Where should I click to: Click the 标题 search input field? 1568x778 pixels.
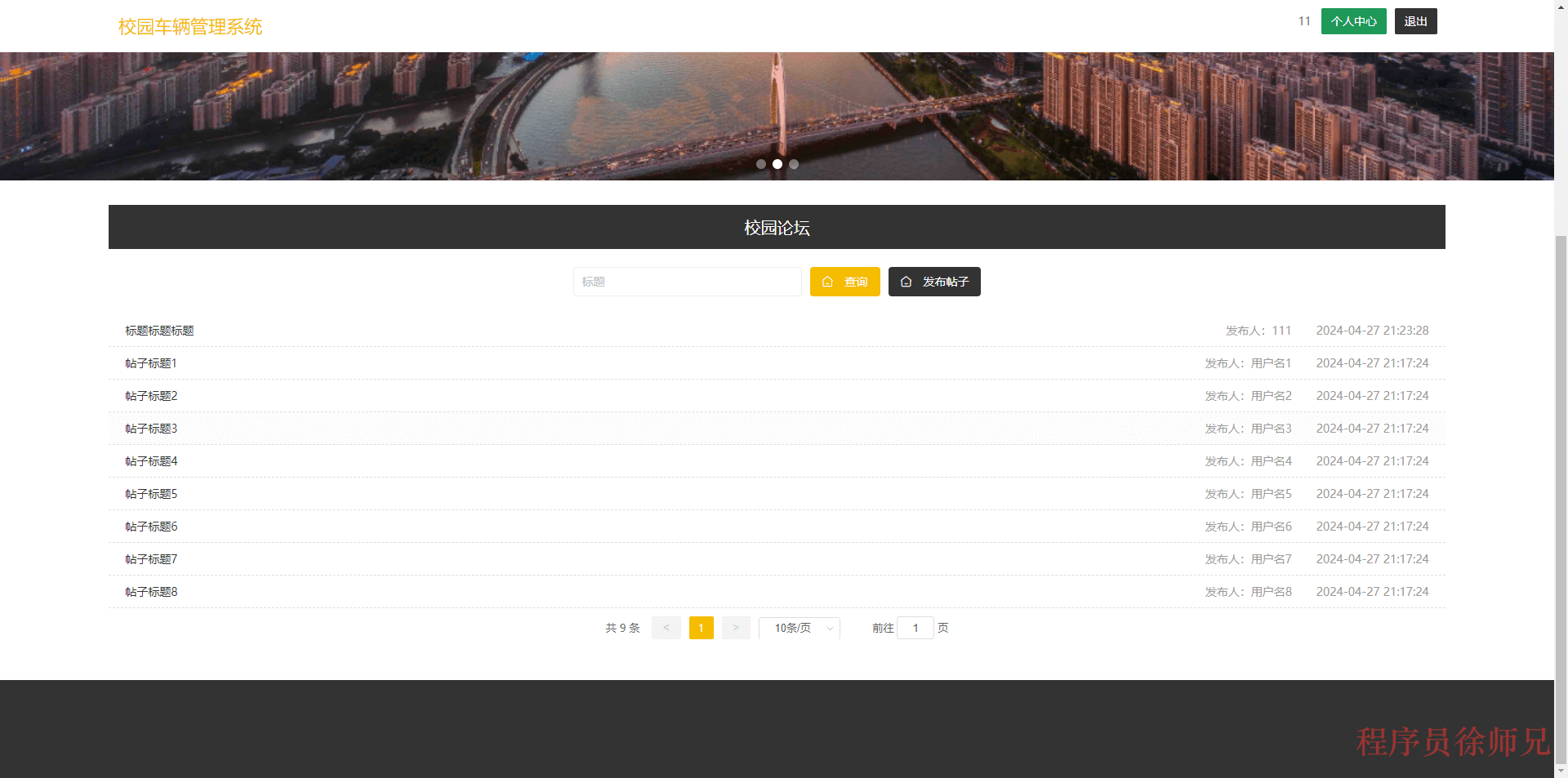click(x=686, y=282)
